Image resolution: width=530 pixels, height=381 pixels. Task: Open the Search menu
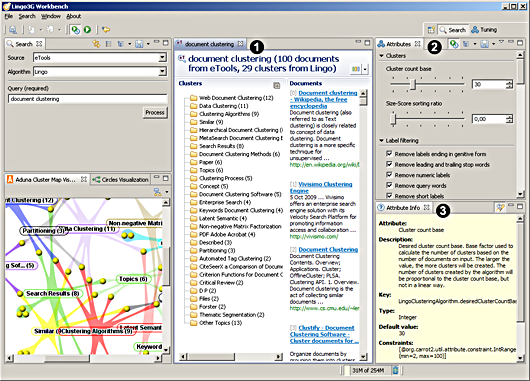[27, 16]
